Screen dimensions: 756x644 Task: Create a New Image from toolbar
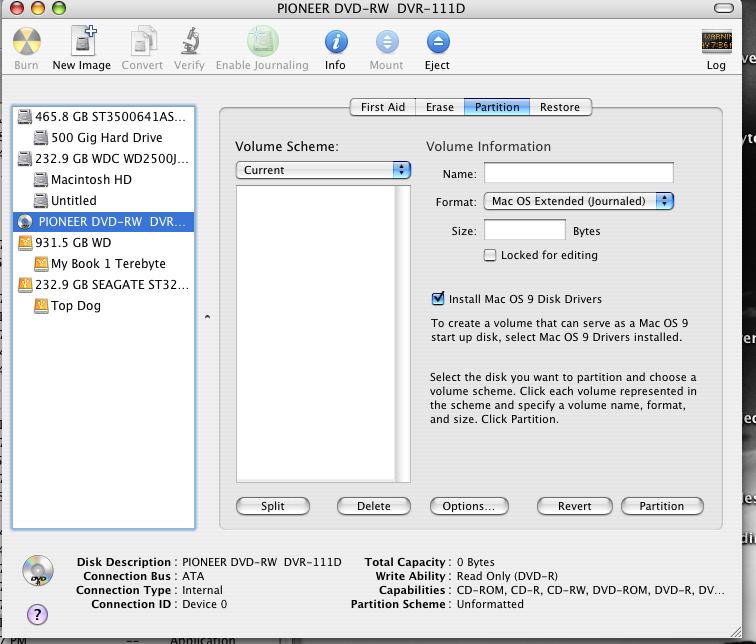coord(83,40)
